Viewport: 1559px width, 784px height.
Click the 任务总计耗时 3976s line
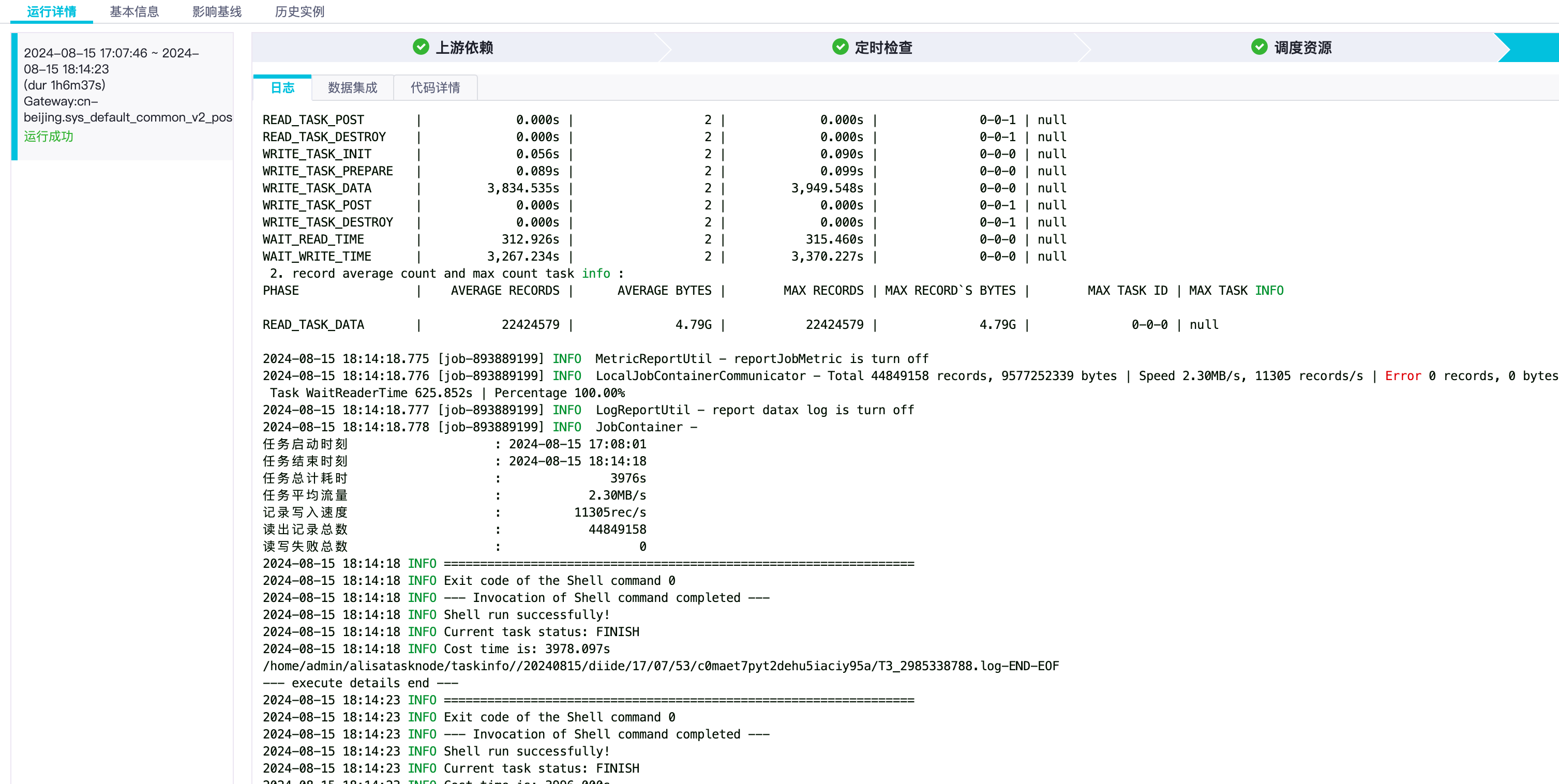pyautogui.click(x=455, y=478)
